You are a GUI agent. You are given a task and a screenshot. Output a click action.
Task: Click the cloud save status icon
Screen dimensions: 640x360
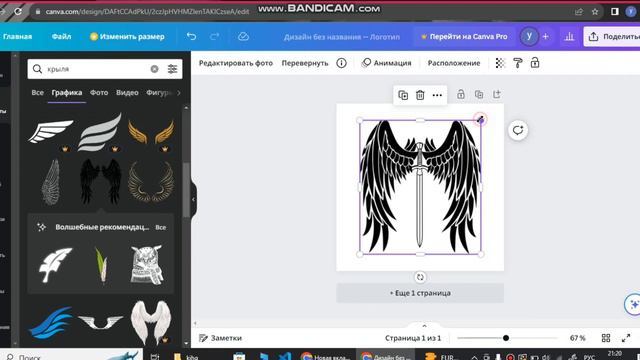tap(243, 36)
